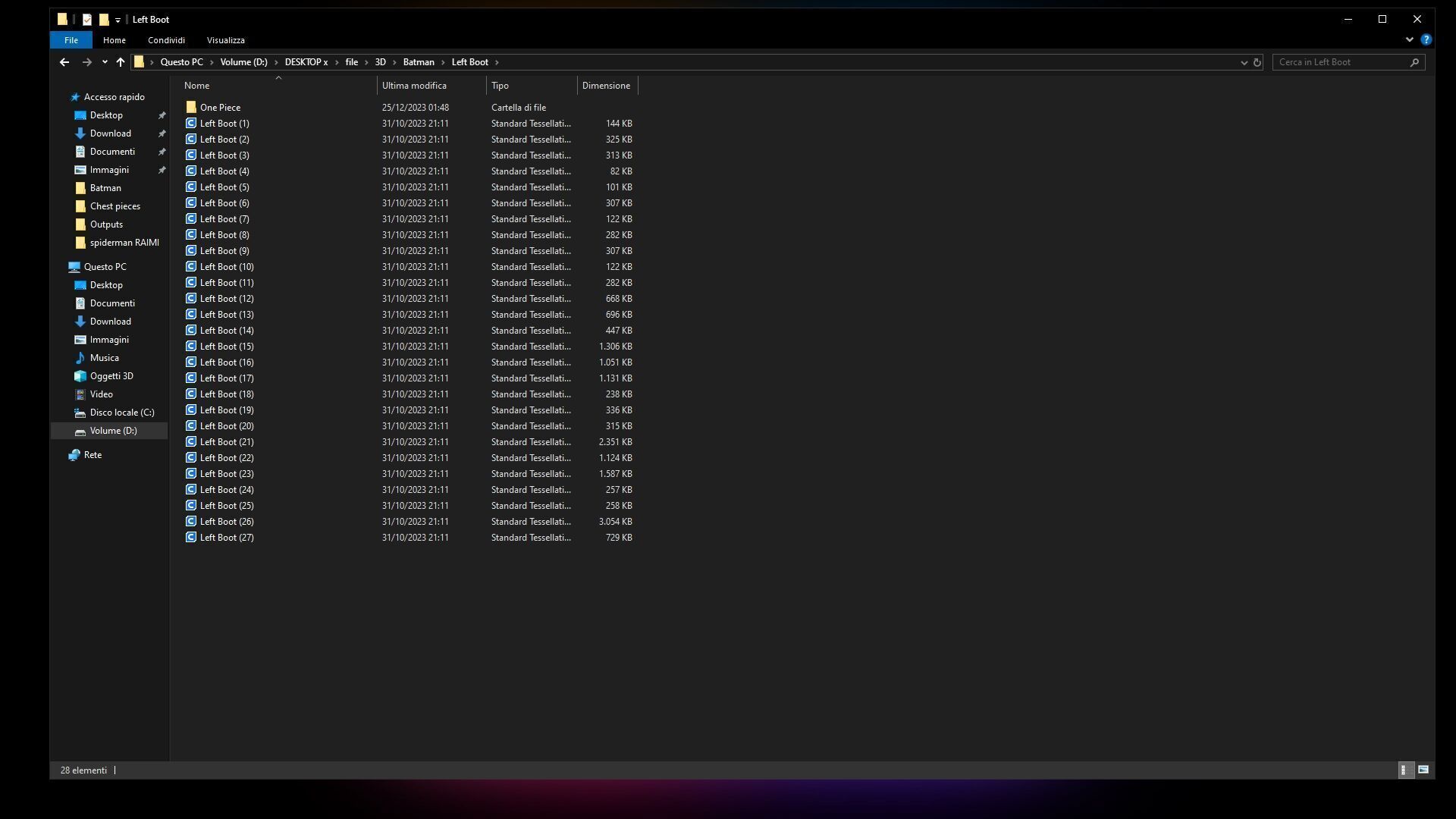1456x819 pixels.
Task: Click the search magnifier icon
Action: (x=1414, y=62)
